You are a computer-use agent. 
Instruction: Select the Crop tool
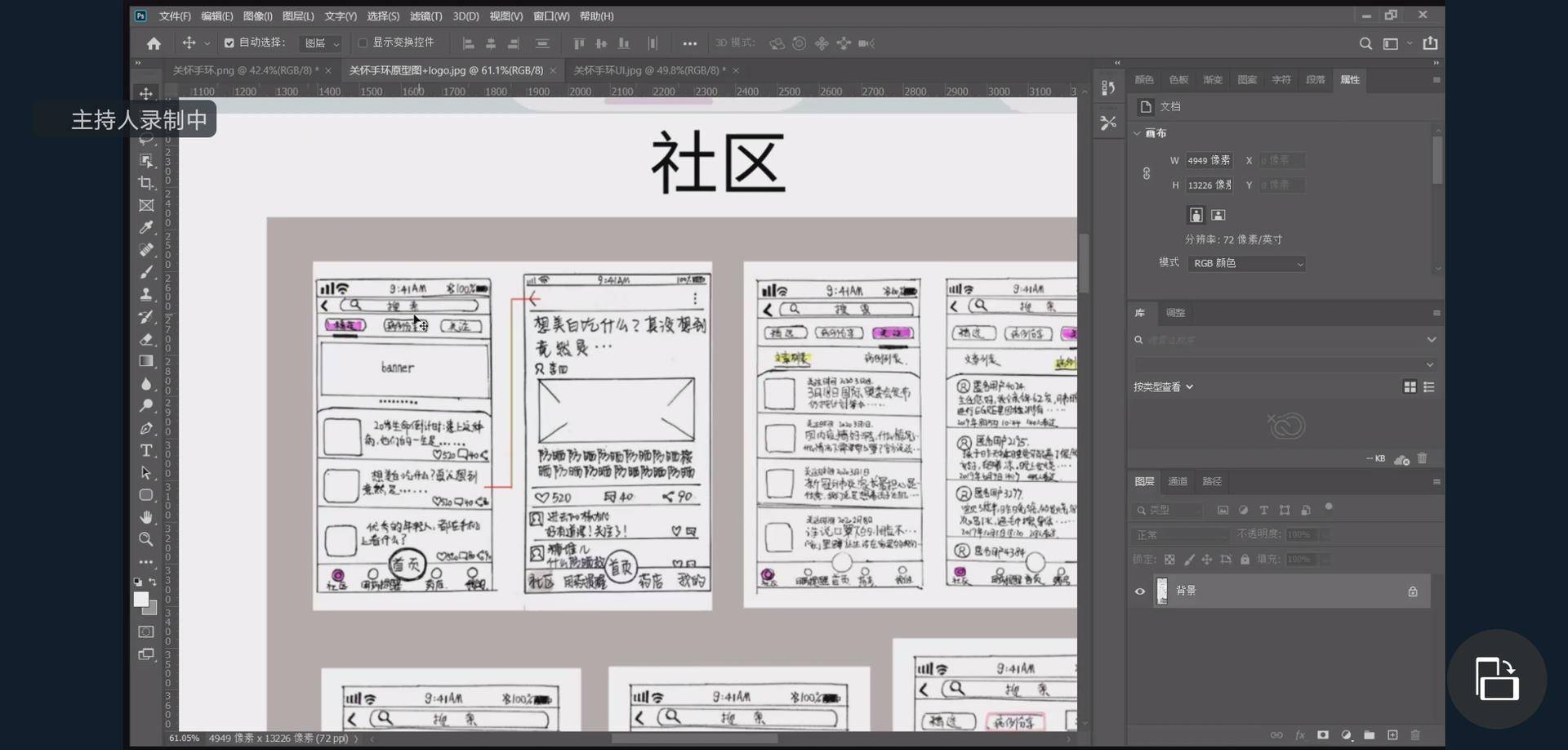click(146, 183)
